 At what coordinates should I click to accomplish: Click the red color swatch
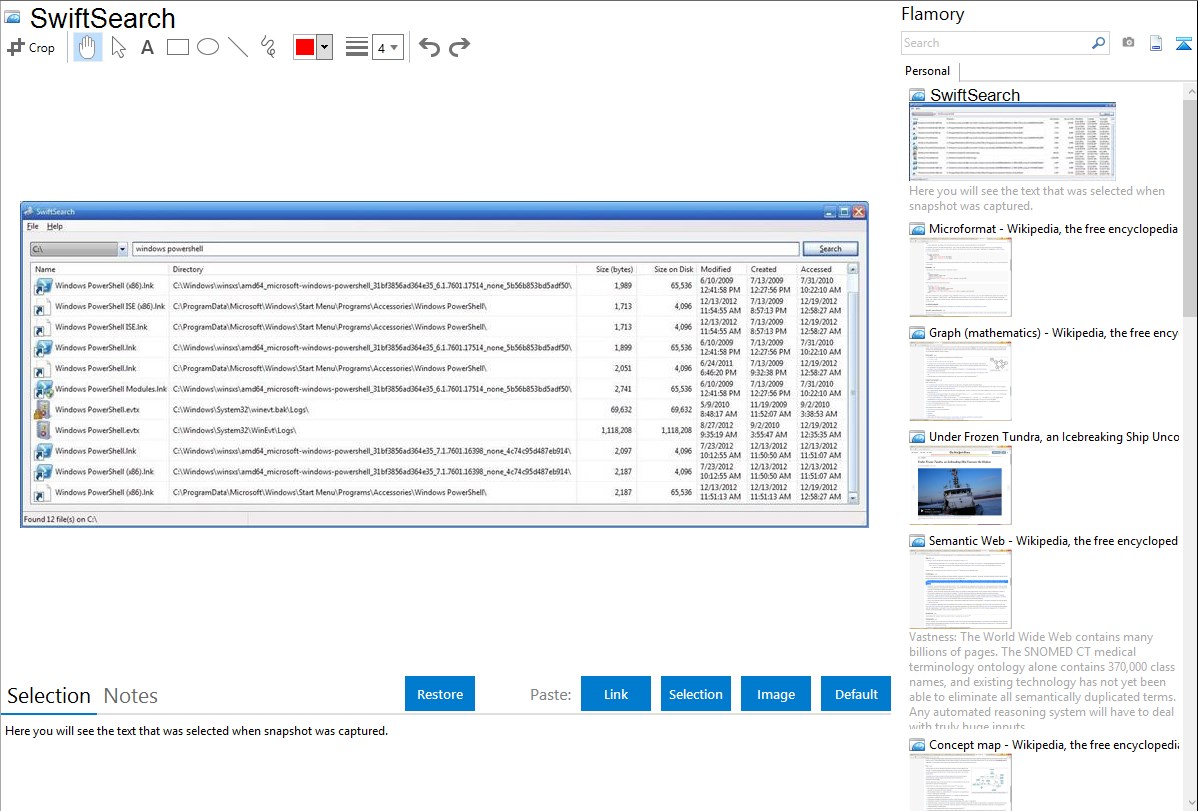point(305,48)
